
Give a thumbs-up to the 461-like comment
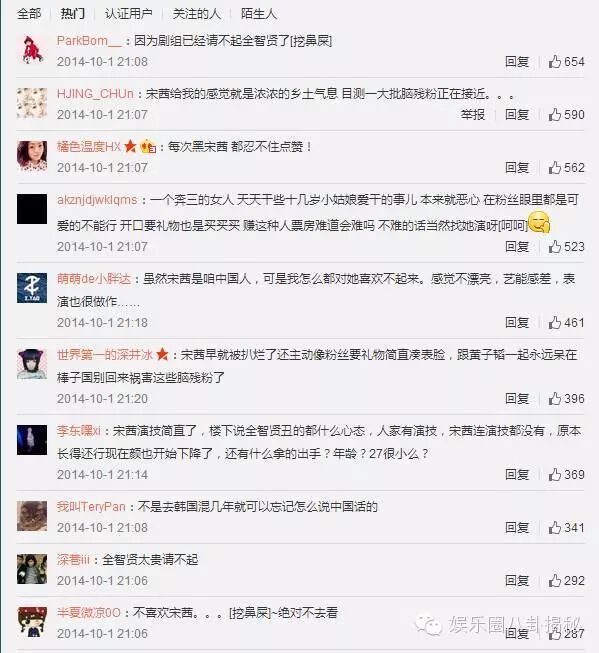click(x=567, y=323)
